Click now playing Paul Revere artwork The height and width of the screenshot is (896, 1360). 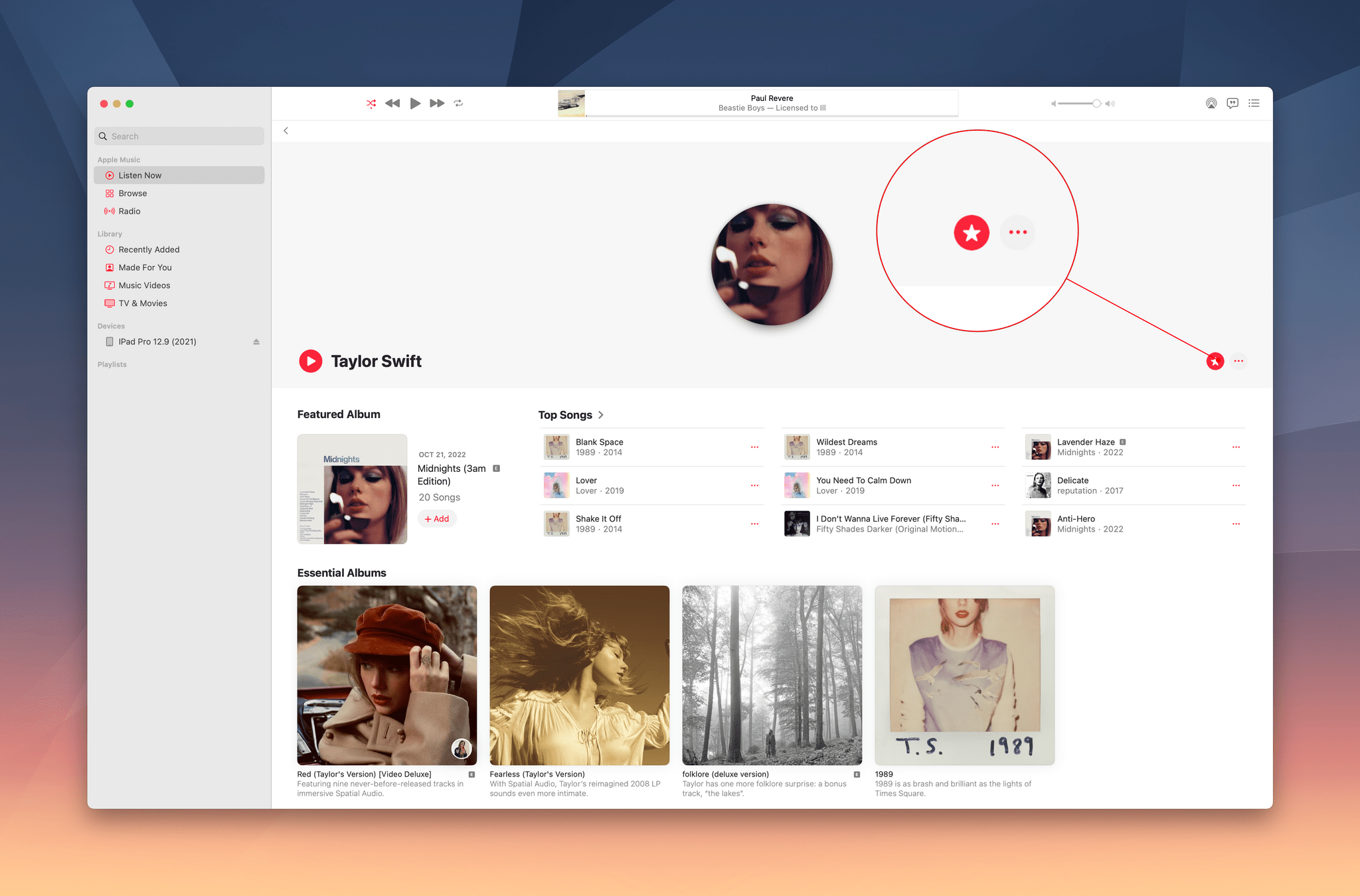pos(571,104)
